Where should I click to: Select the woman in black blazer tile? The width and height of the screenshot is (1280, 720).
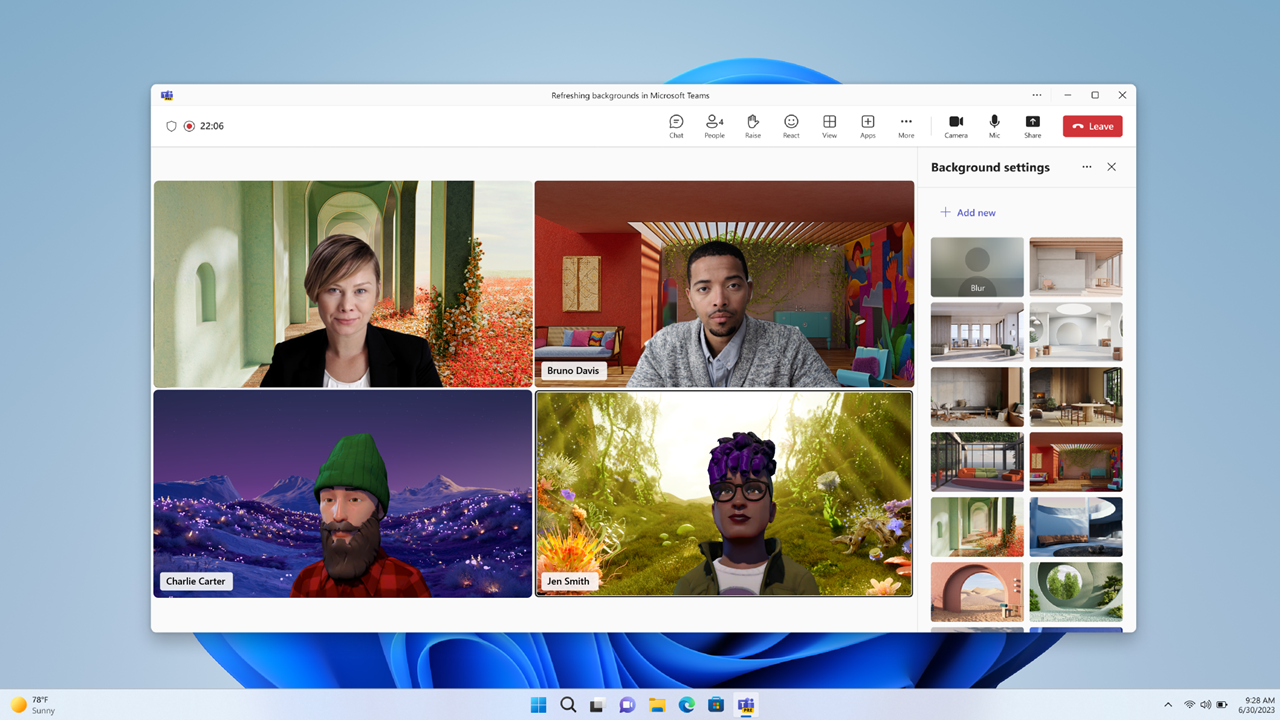tap(343, 284)
